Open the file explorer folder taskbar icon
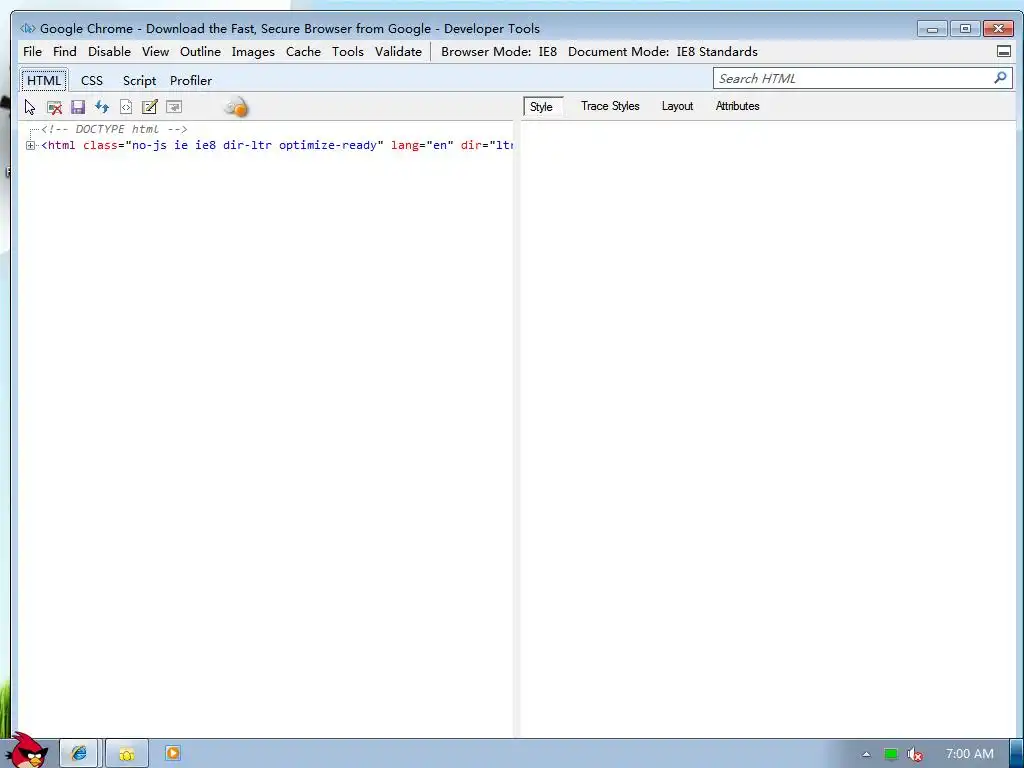Viewport: 1024px width, 768px height. click(x=127, y=753)
